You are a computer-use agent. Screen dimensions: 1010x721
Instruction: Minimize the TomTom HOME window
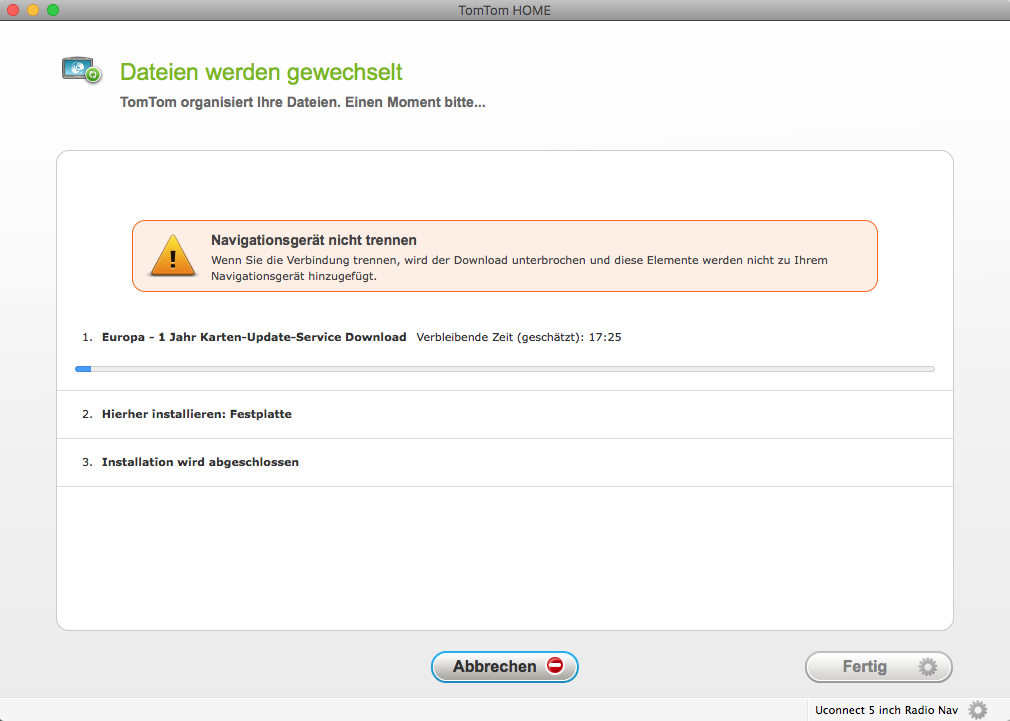pos(33,10)
